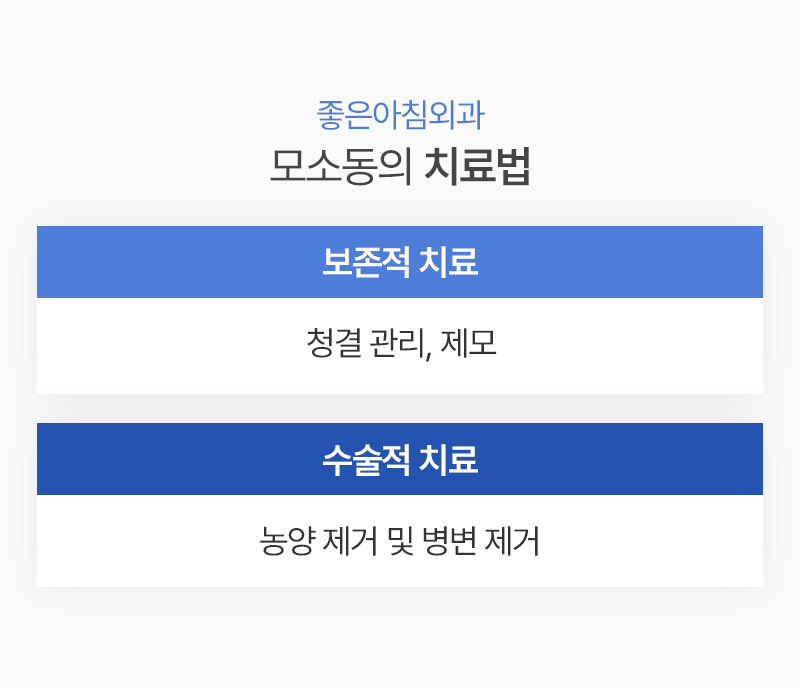Select the full 모소동의 치료법 heading
Screen dimensions: 800x687
pyautogui.click(x=400, y=168)
